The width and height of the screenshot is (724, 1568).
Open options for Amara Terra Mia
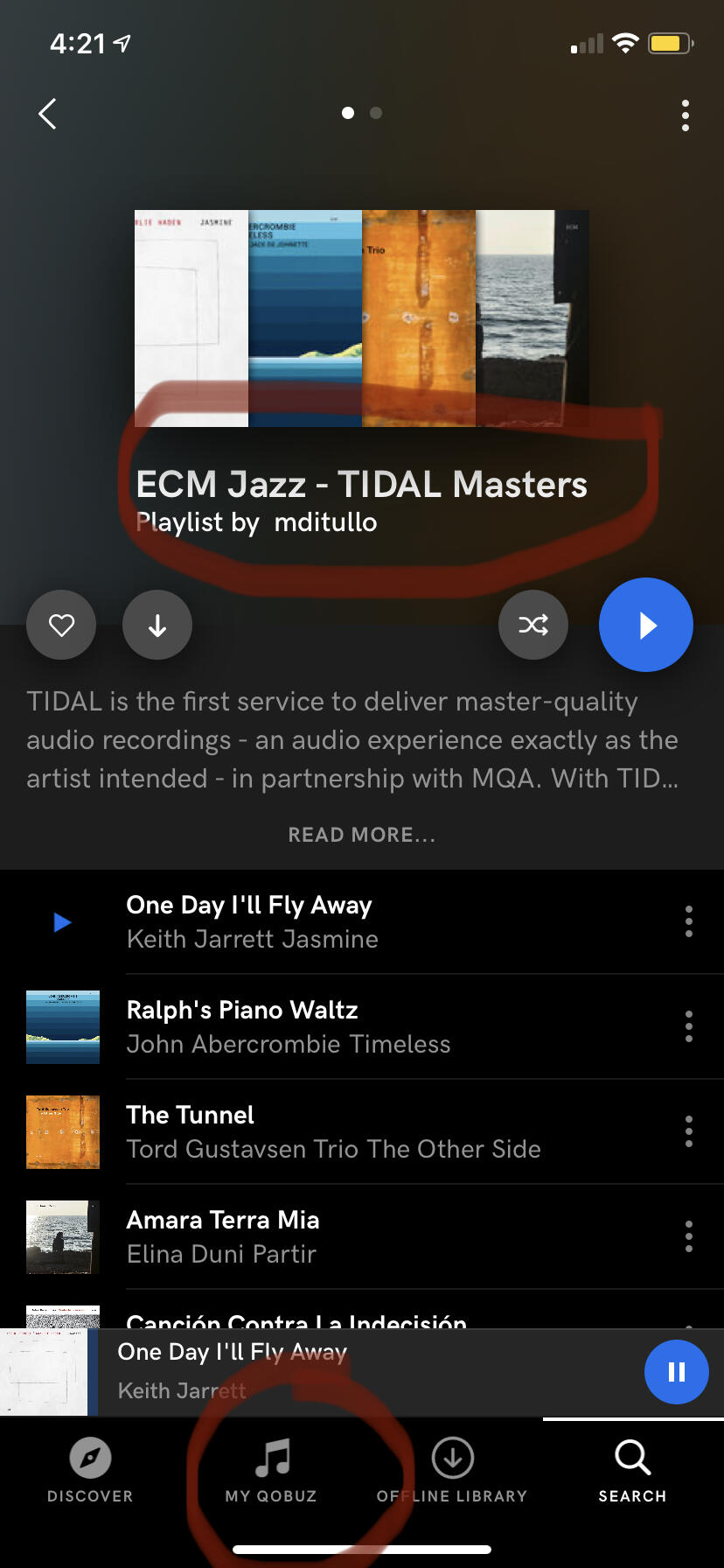click(689, 1236)
